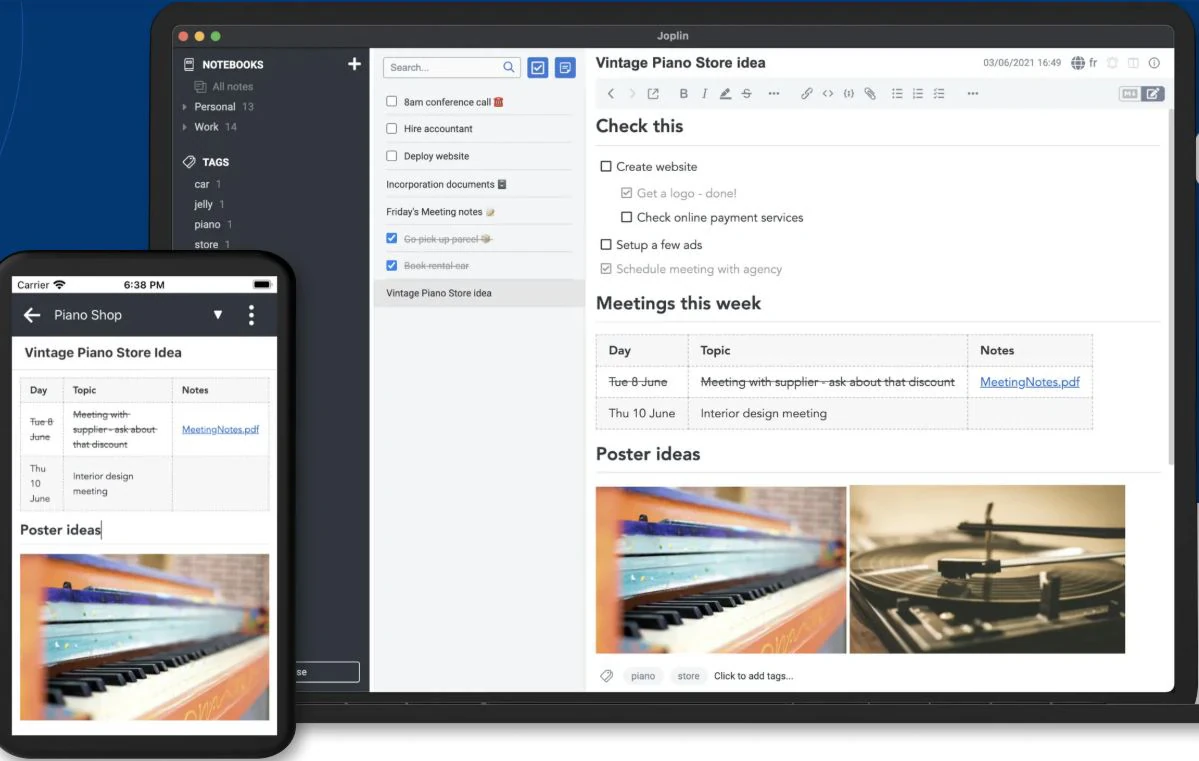Click 'Click to add tags...' field
This screenshot has width=1199, height=761.
click(x=753, y=676)
